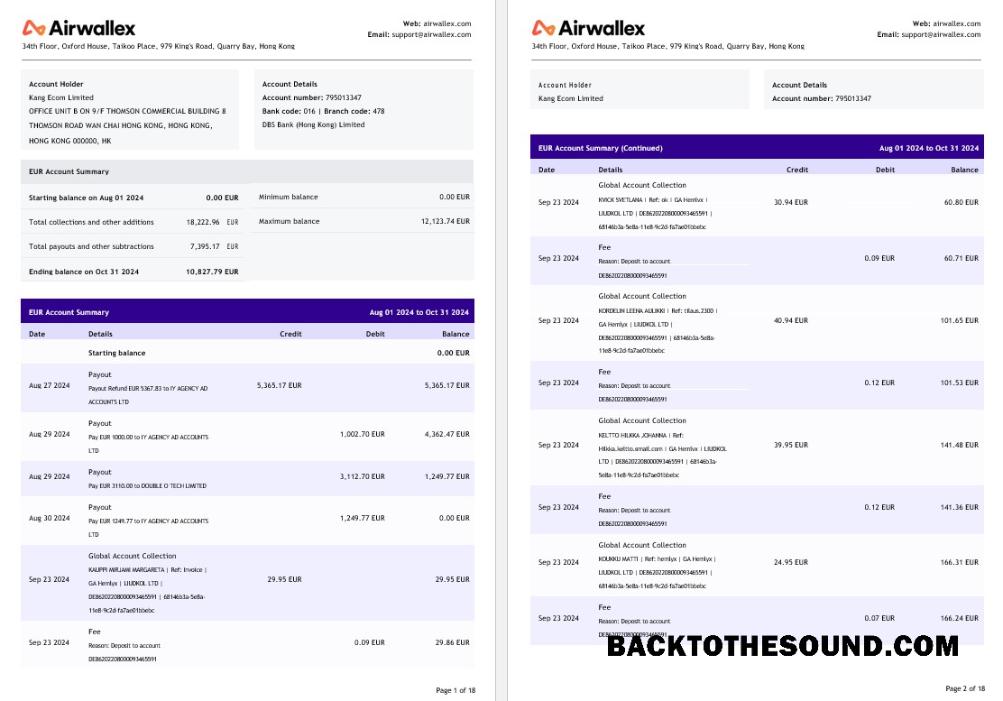This screenshot has height=701, width=1003.
Task: Click the grey 'EUR Account Summary' heading
Action: tap(68, 171)
